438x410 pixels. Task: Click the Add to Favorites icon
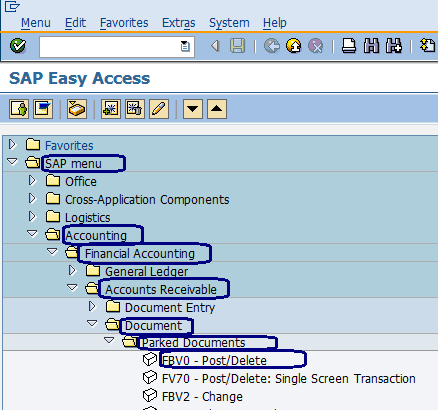[111, 109]
